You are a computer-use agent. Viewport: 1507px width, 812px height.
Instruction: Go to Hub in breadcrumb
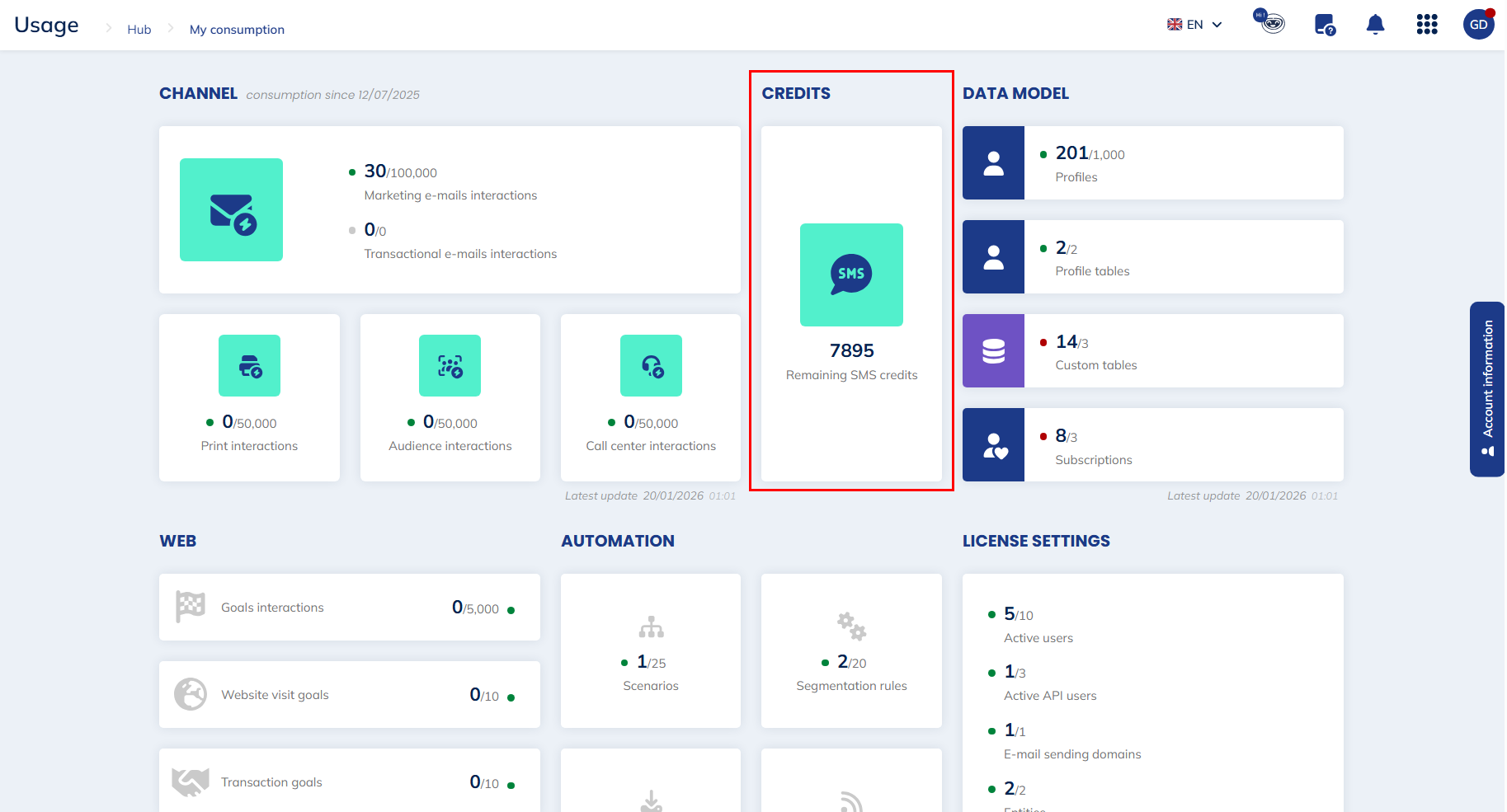[x=139, y=30]
